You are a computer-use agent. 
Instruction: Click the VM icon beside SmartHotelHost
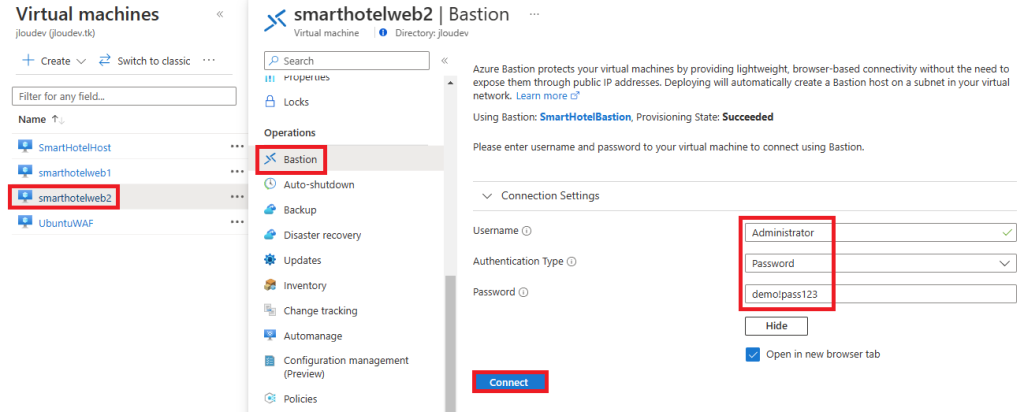25,147
